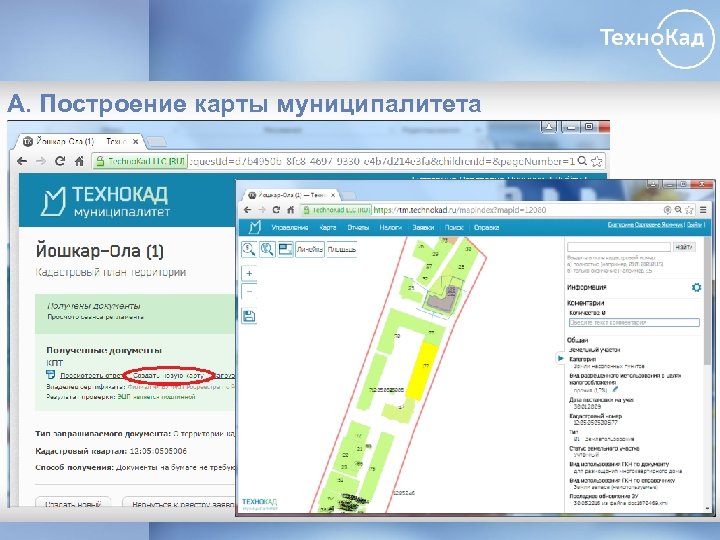Bookmark page star in front browser
This screenshot has height=540, width=720.
click(689, 210)
